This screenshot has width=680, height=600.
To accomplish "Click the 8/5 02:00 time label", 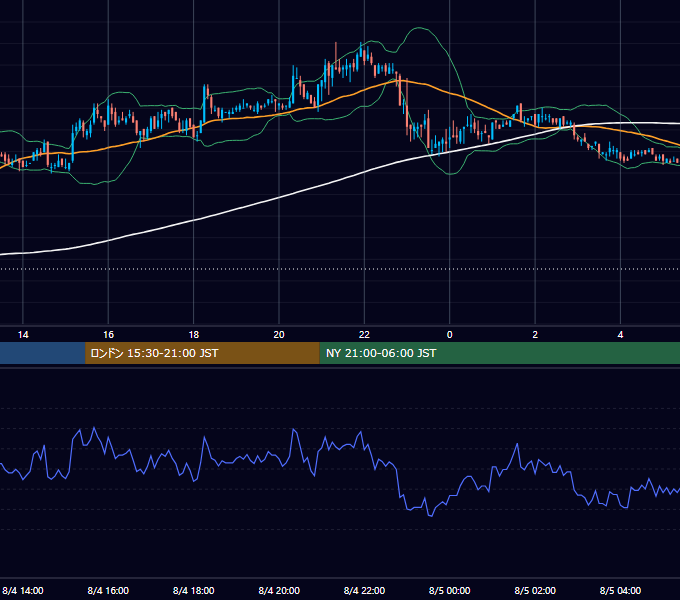I will tap(535, 591).
